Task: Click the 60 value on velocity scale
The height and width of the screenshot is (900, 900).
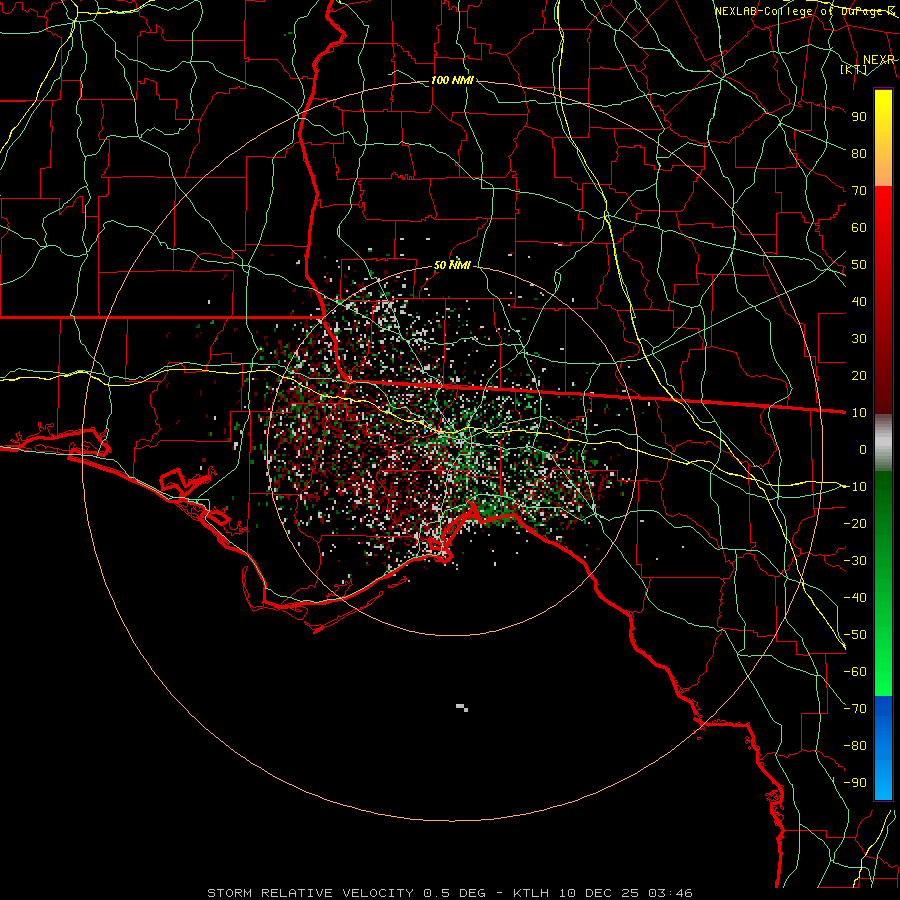Action: (x=859, y=227)
